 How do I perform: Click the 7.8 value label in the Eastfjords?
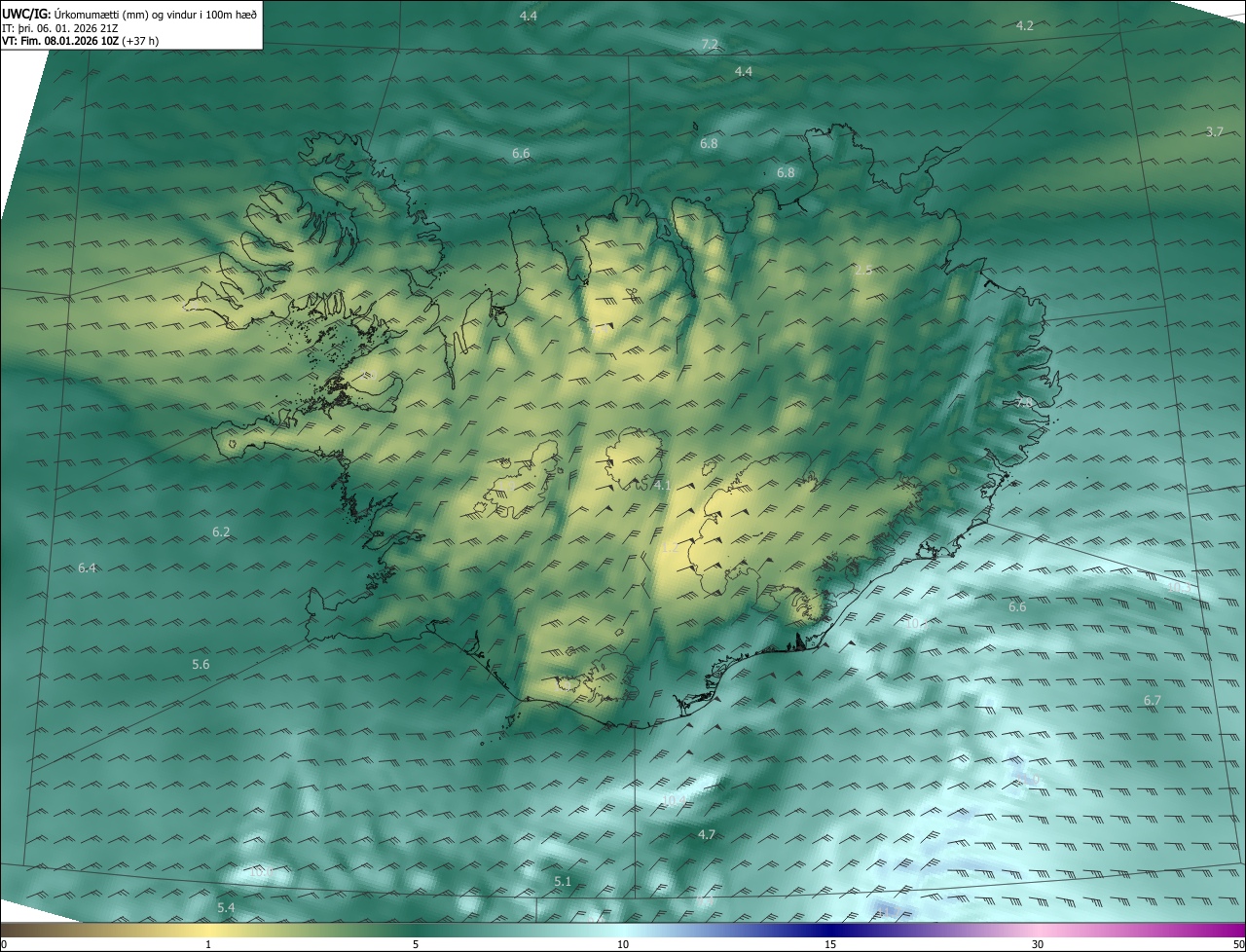(x=1022, y=403)
